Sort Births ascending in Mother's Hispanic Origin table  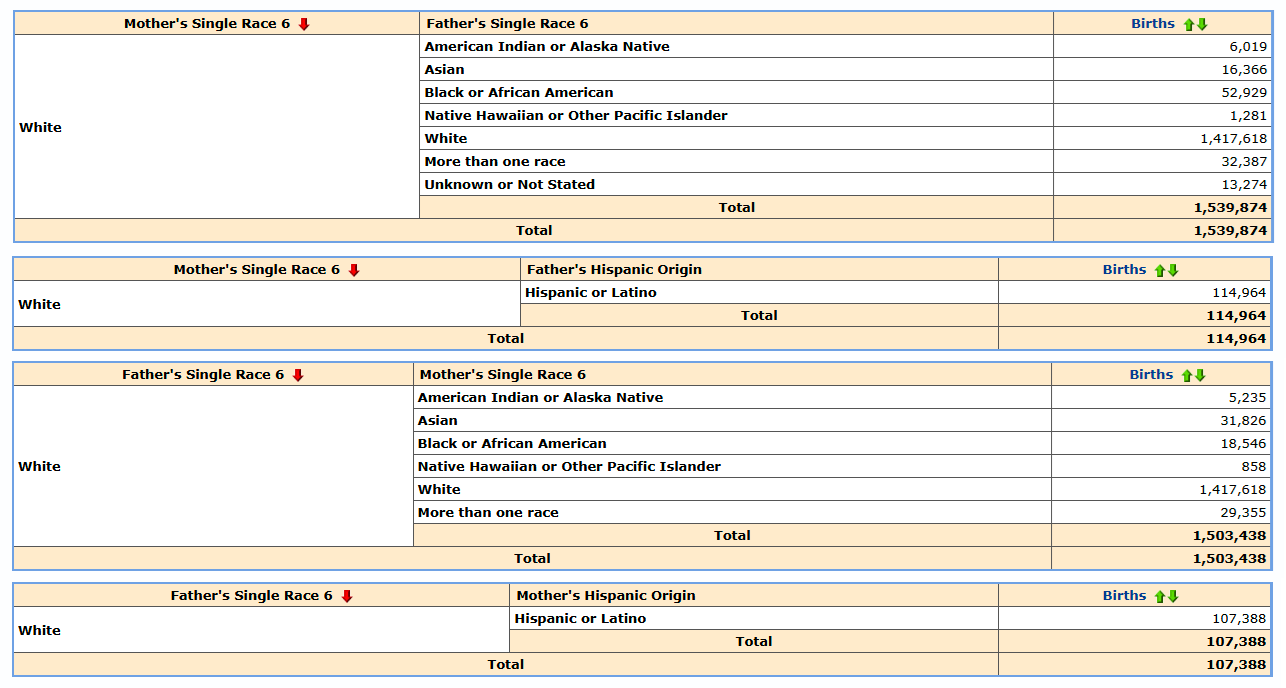(1160, 596)
